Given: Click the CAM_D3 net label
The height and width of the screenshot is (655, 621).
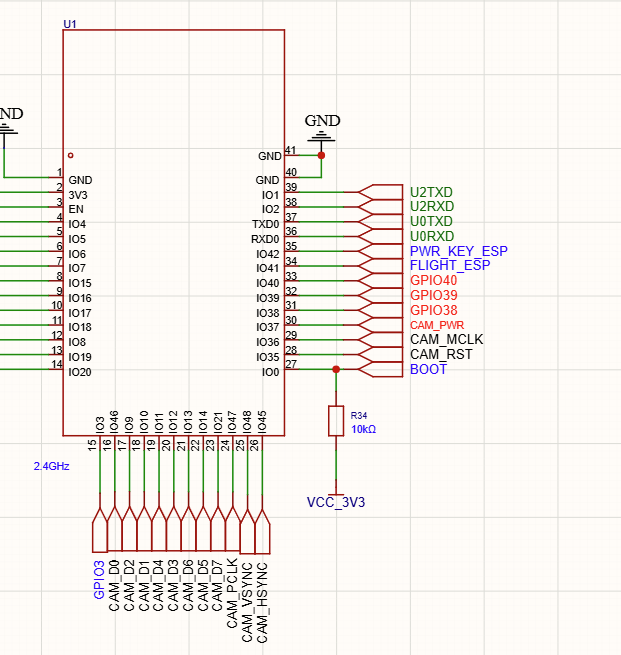Looking at the screenshot, I should [x=173, y=586].
